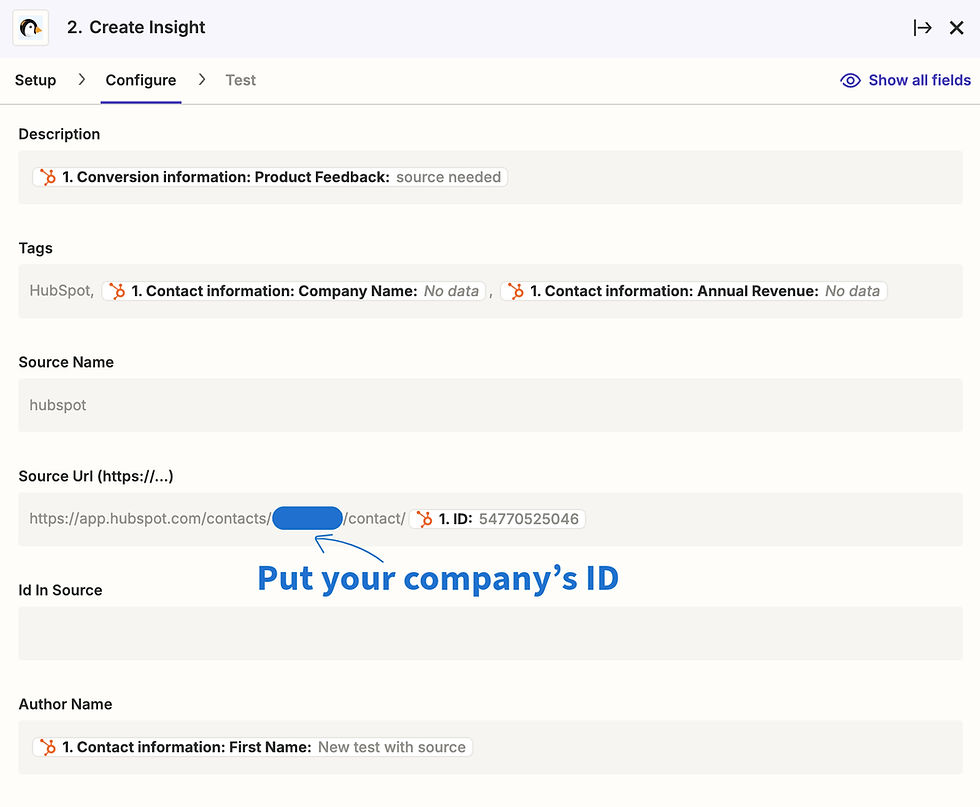Image resolution: width=980 pixels, height=807 pixels.
Task: Select the Product Feedback pill in Description
Action: [270, 177]
